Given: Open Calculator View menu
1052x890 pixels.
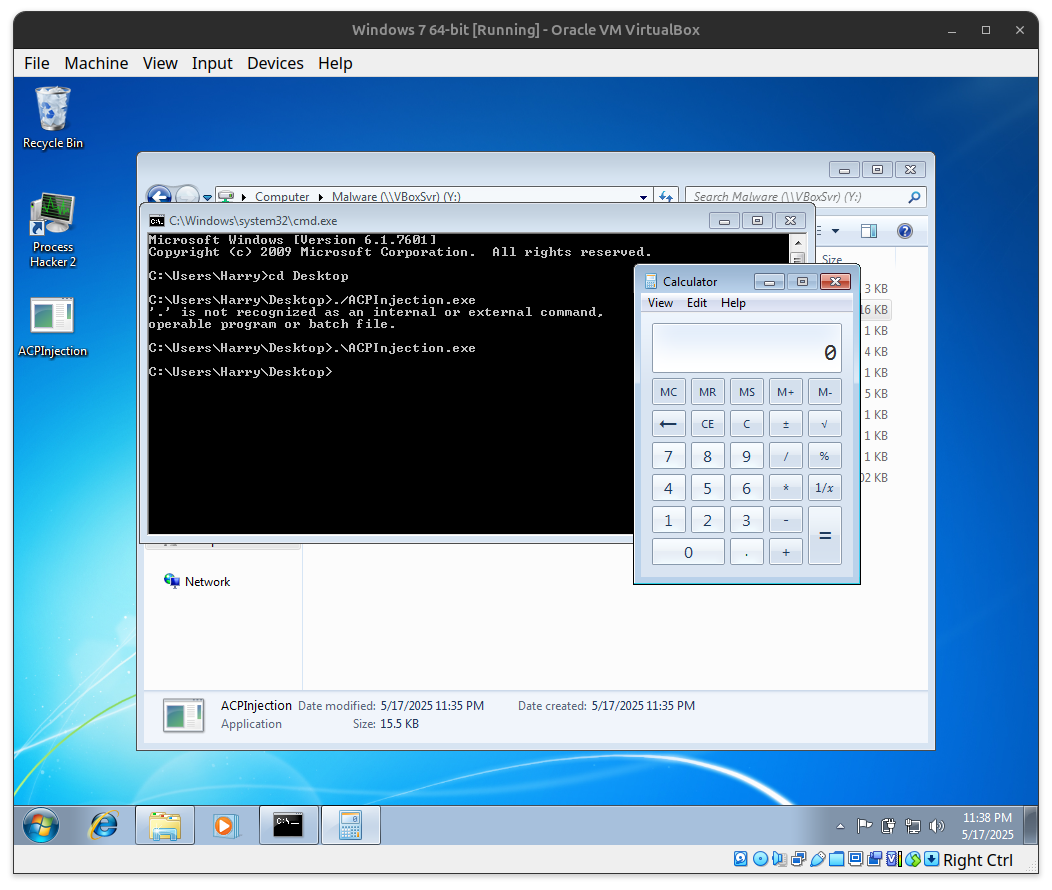Looking at the screenshot, I should coord(660,303).
